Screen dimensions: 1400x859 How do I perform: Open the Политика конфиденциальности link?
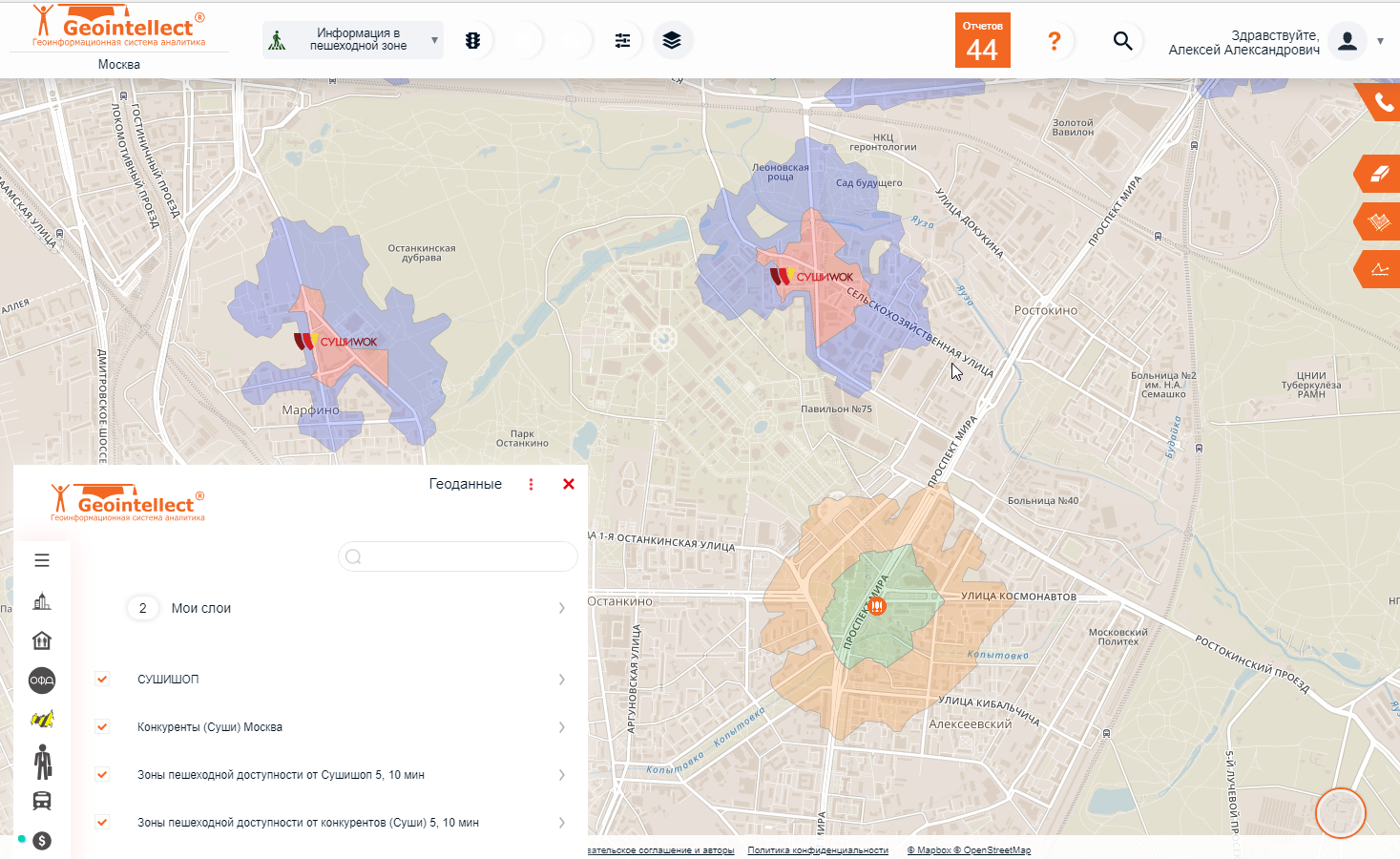point(818,849)
